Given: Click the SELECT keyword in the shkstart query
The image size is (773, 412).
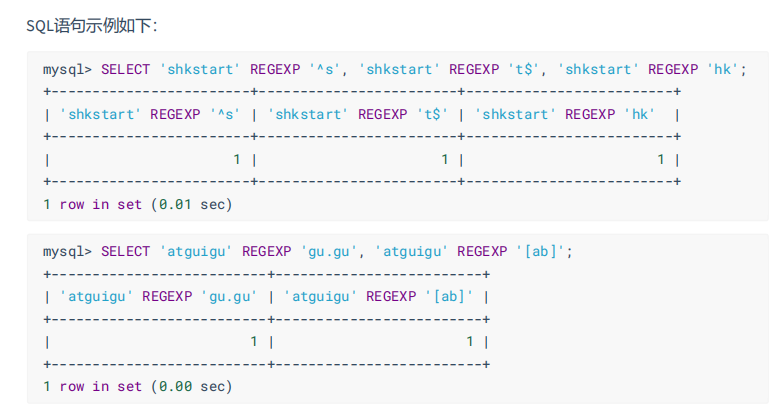Looking at the screenshot, I should click(126, 69).
